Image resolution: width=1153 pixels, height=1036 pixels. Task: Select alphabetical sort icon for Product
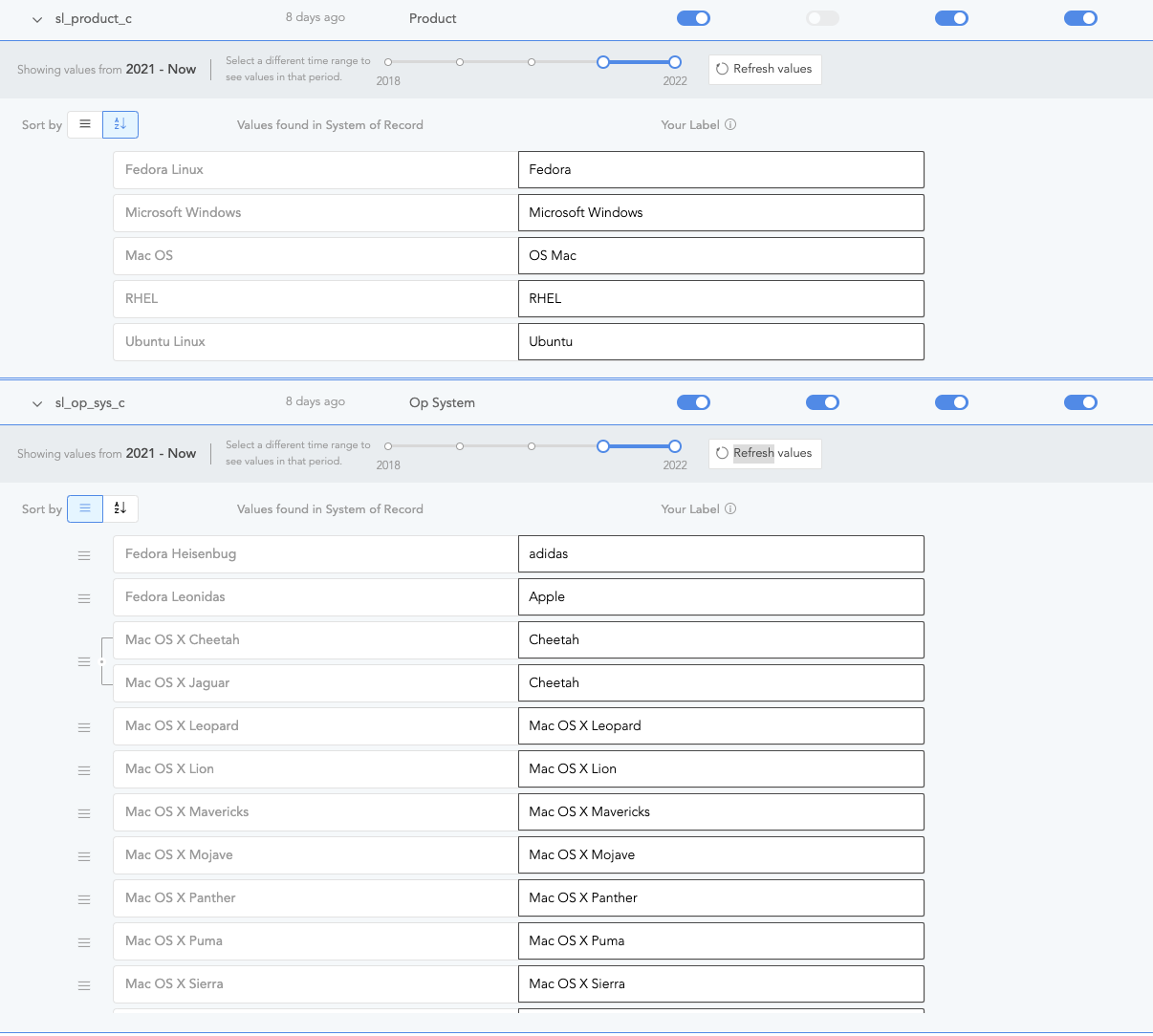(120, 124)
